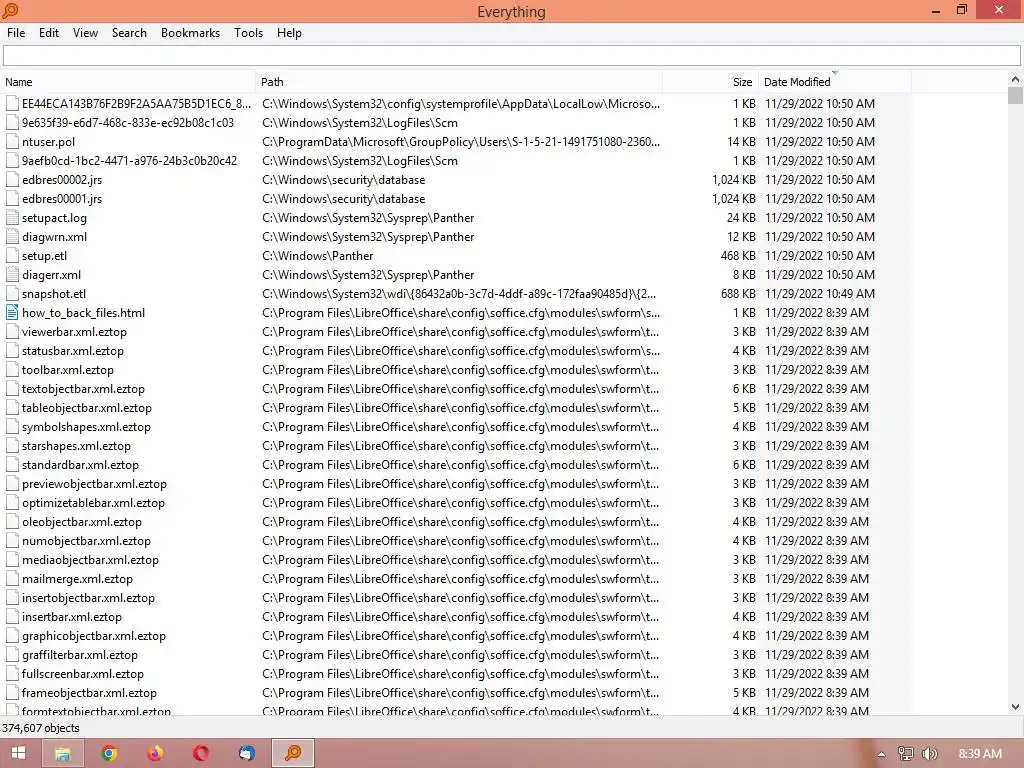Select file previewobjectbar.xml.eztop
This screenshot has height=768, width=1024.
point(94,483)
